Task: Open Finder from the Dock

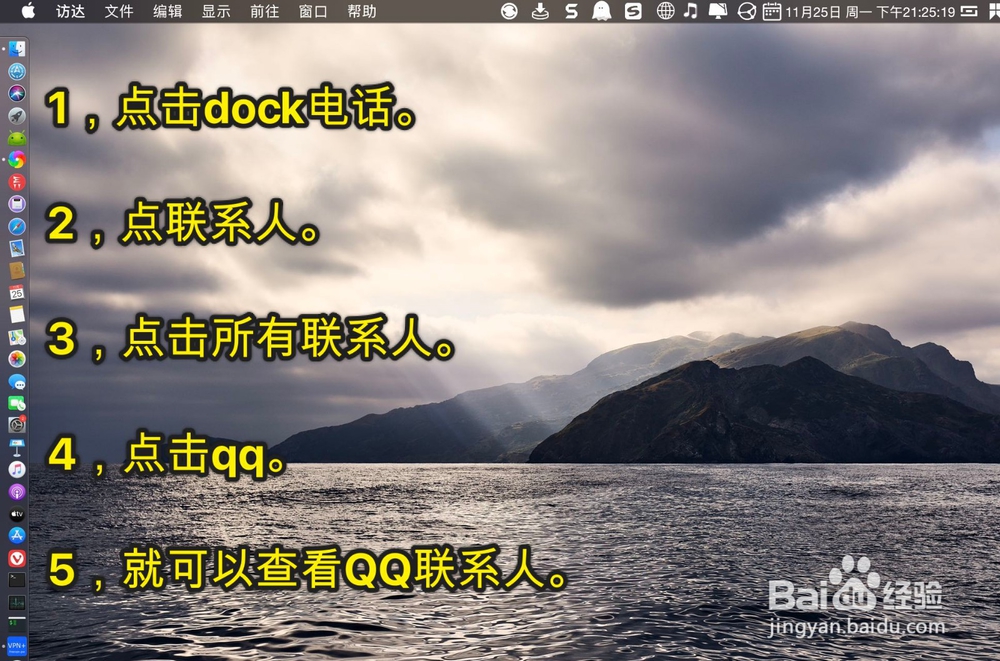Action: click(x=15, y=48)
